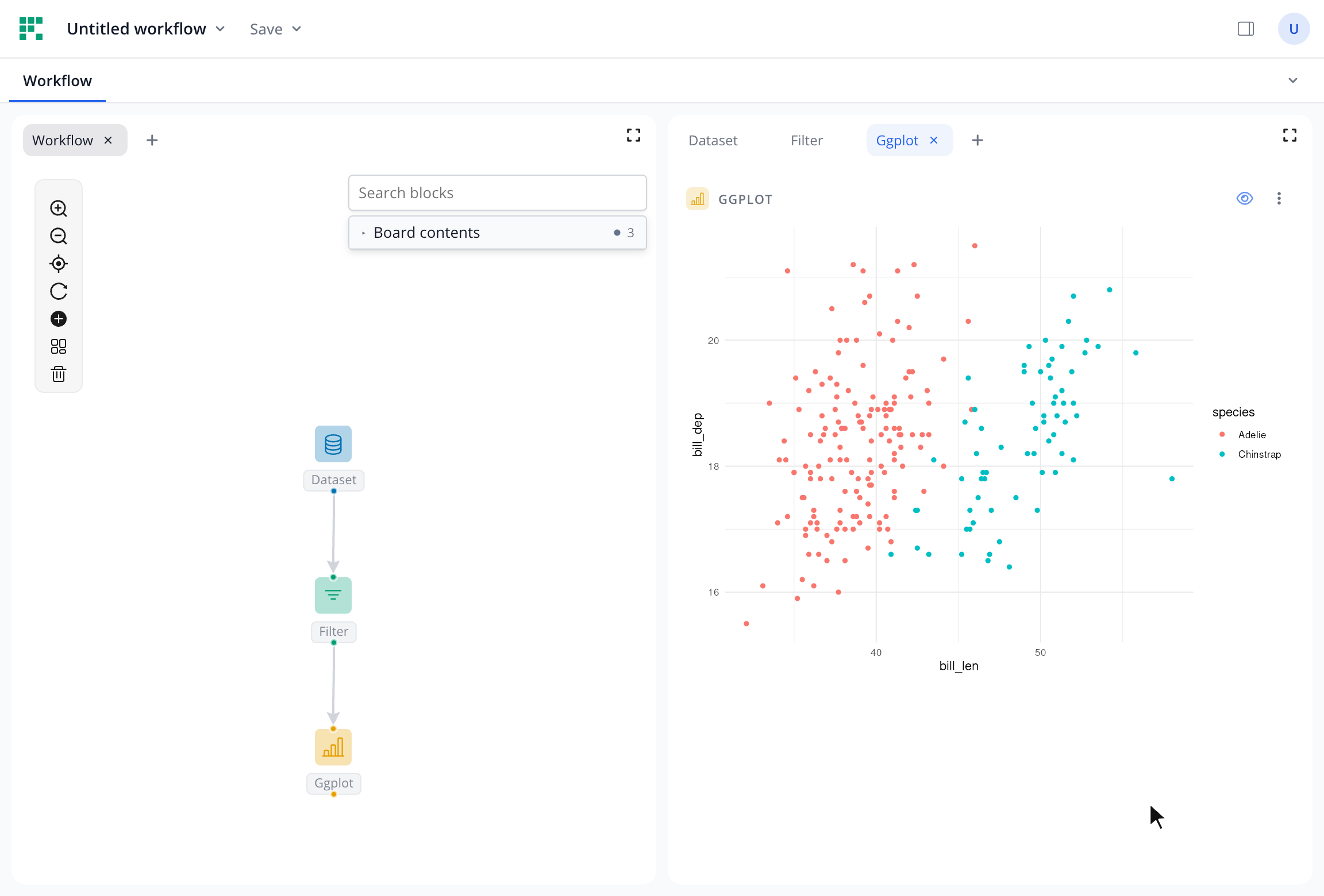Click the trash delete icon
The width and height of the screenshot is (1324, 896).
click(x=59, y=374)
